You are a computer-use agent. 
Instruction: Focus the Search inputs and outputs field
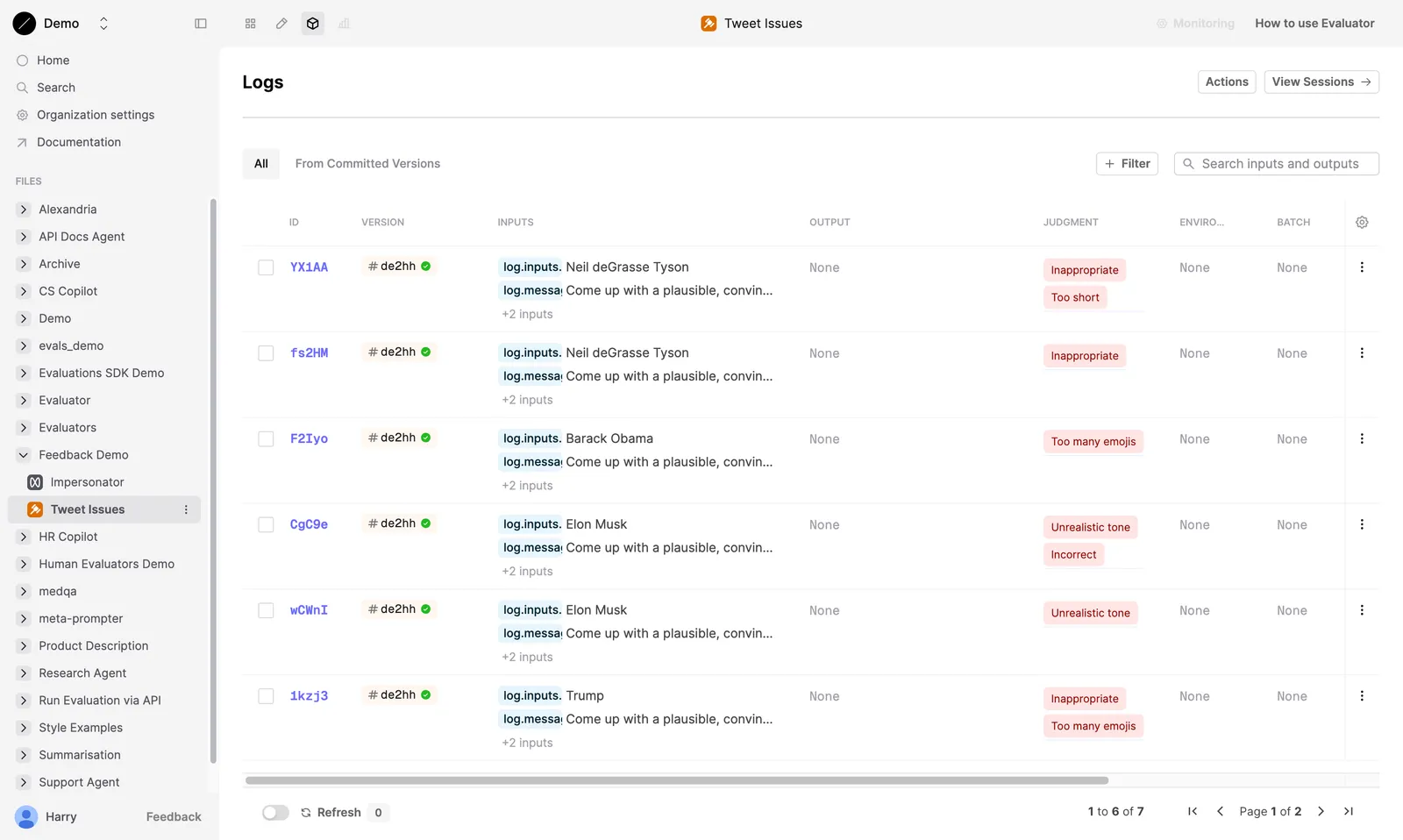click(1277, 164)
